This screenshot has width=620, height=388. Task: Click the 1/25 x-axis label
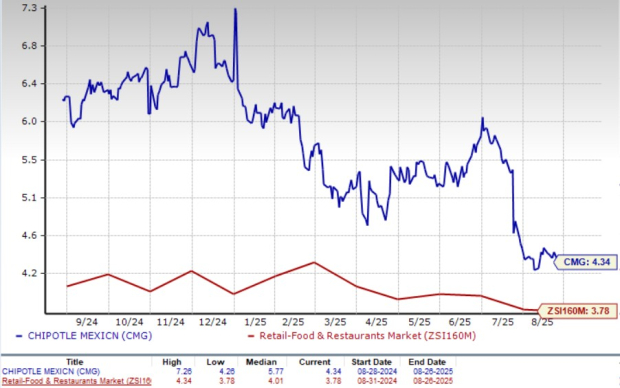click(x=255, y=322)
